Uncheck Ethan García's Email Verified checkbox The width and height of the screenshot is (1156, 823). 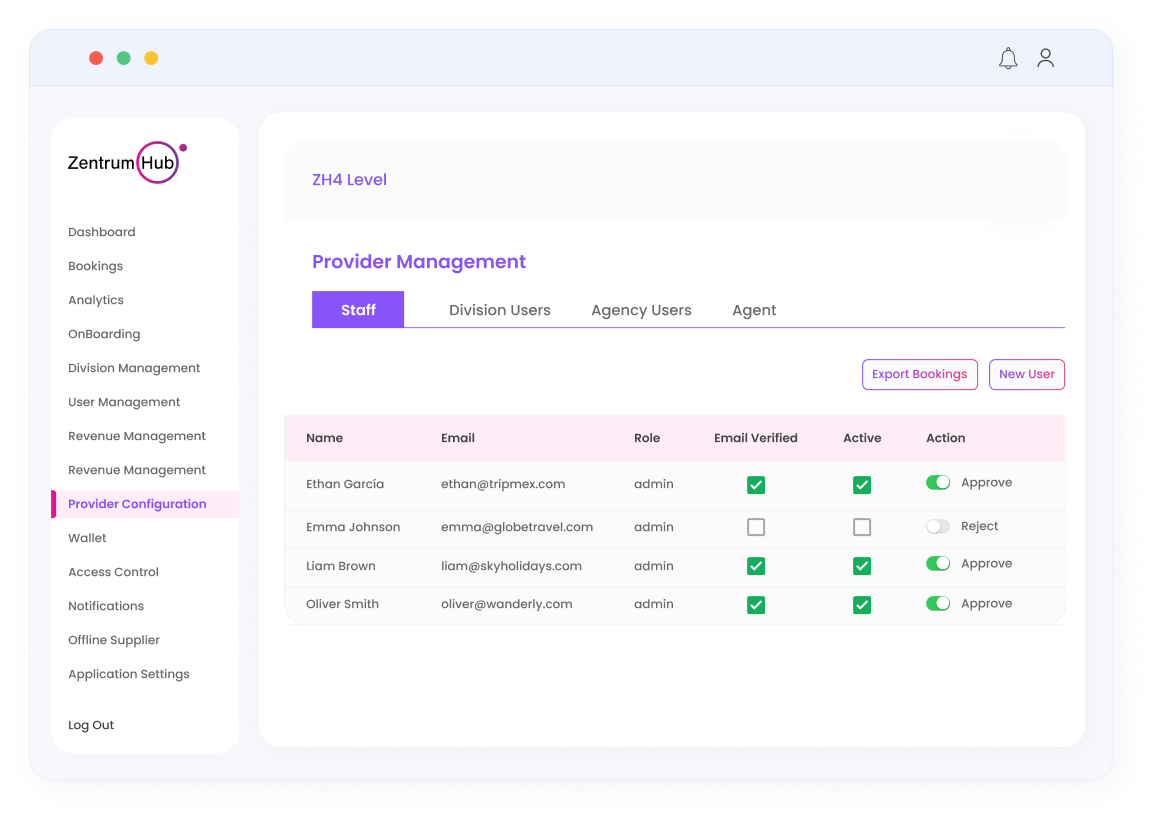click(x=756, y=485)
